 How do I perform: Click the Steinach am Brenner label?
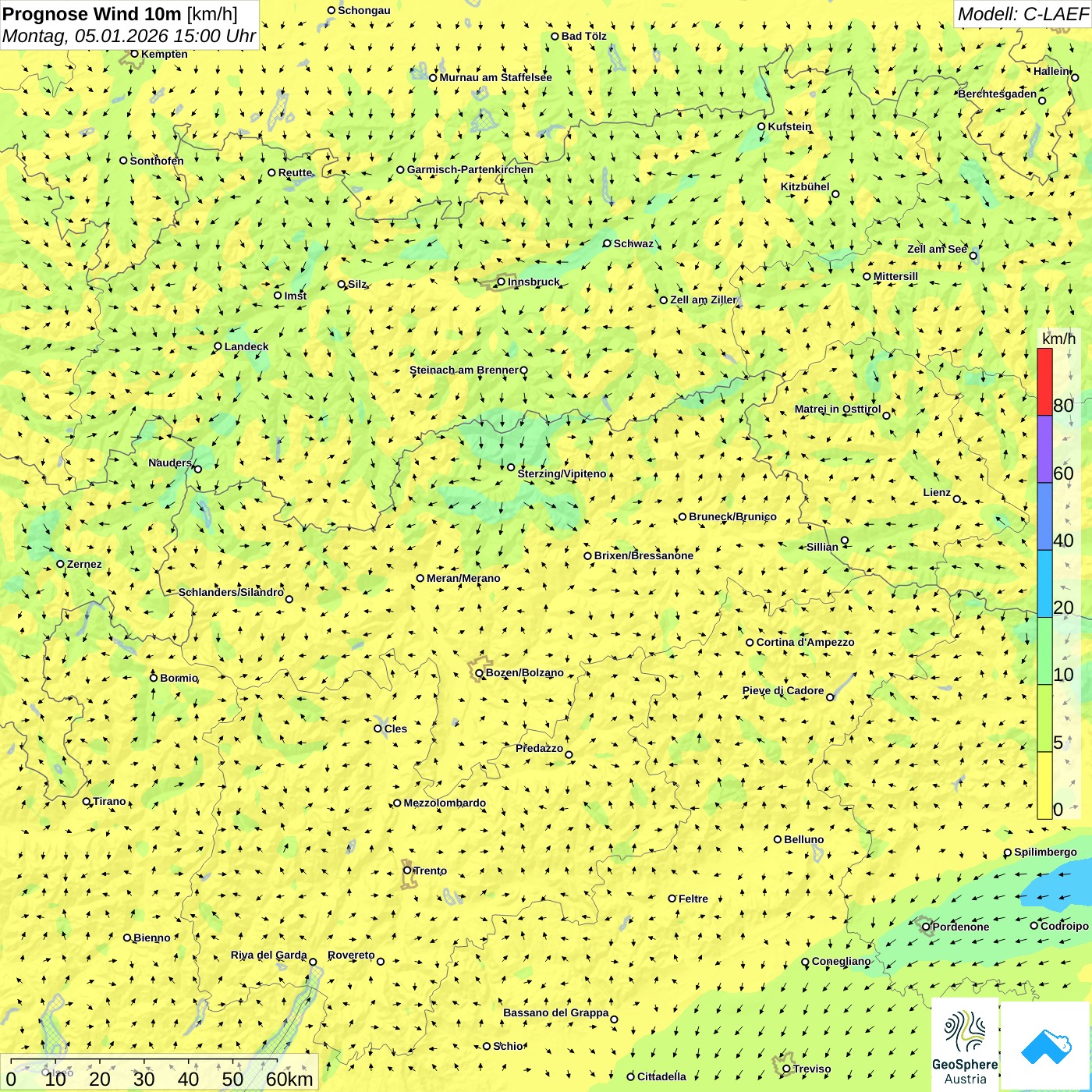(x=463, y=370)
